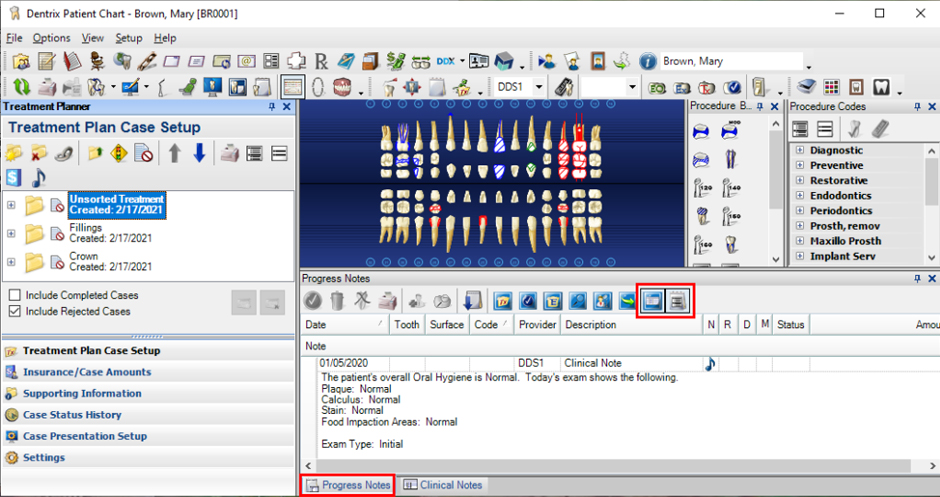Open Case Presentation Setup section

pos(85,436)
